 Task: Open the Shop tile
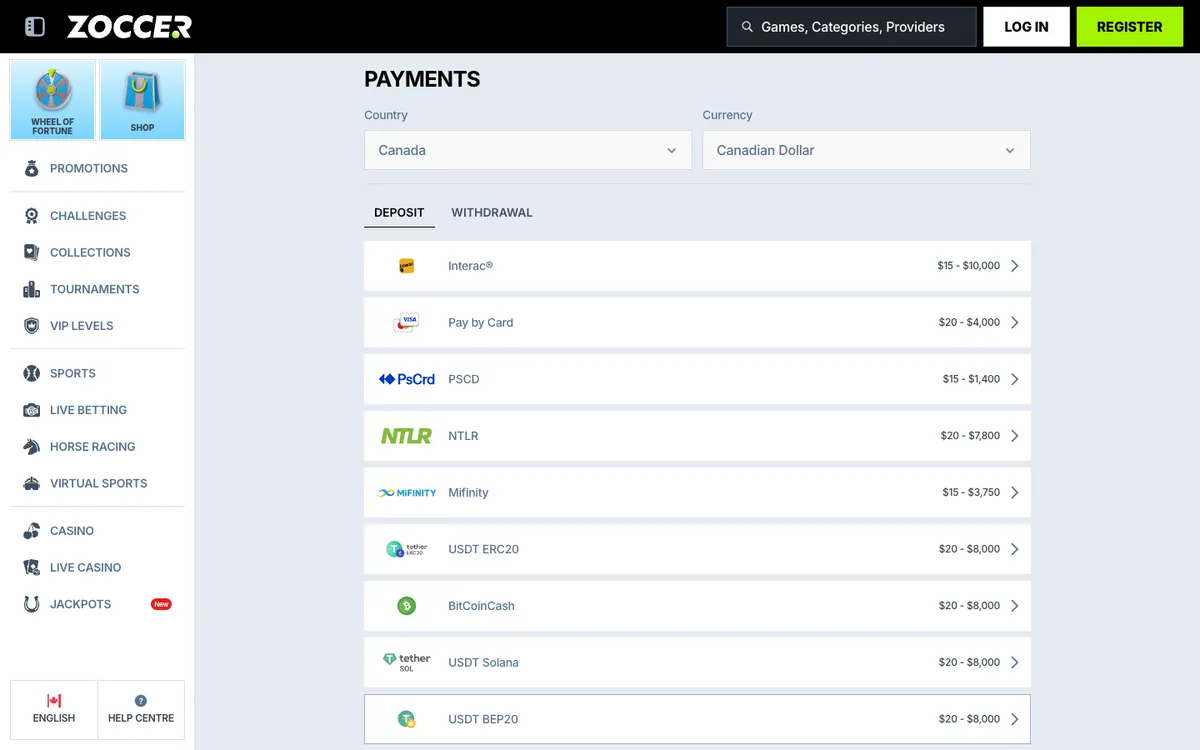[x=142, y=100]
